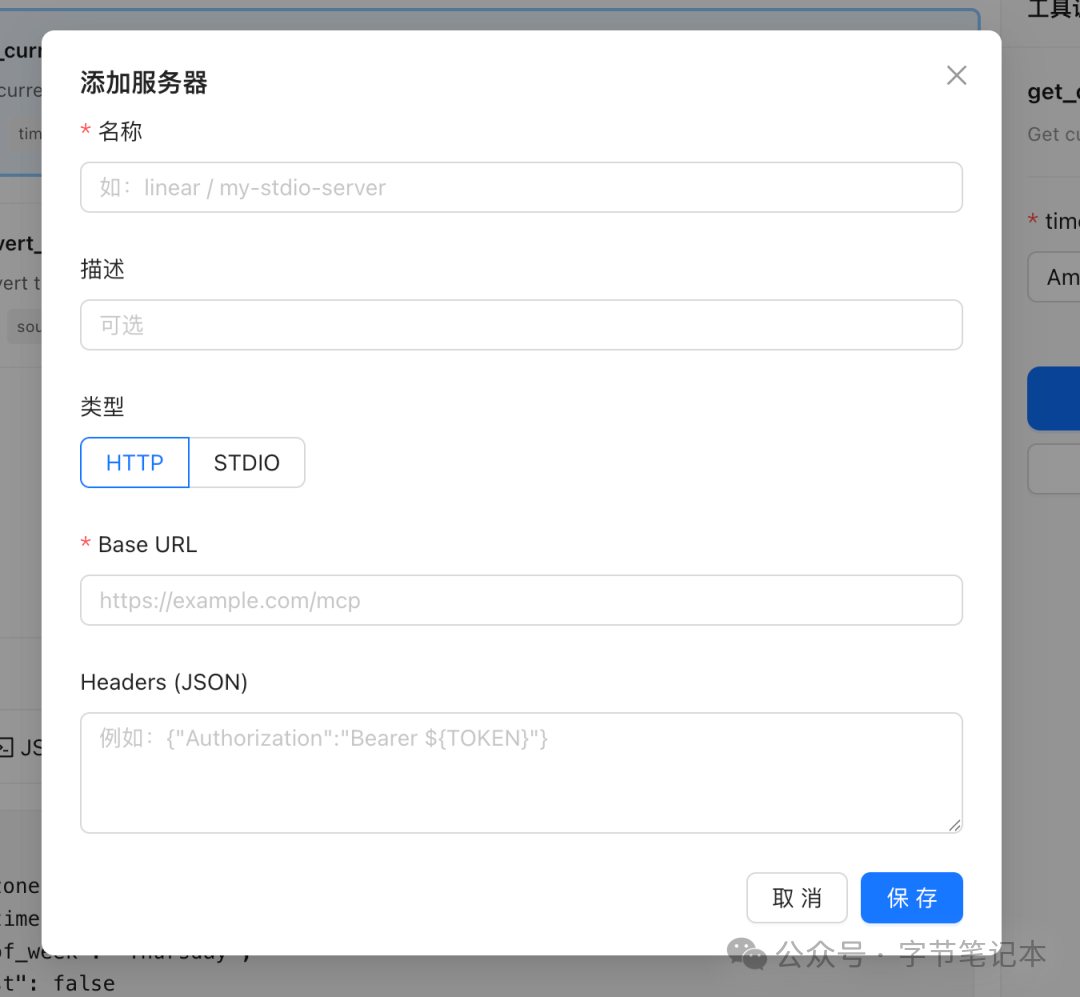
Task: Click the 保存 button to save the server
Action: (x=911, y=897)
